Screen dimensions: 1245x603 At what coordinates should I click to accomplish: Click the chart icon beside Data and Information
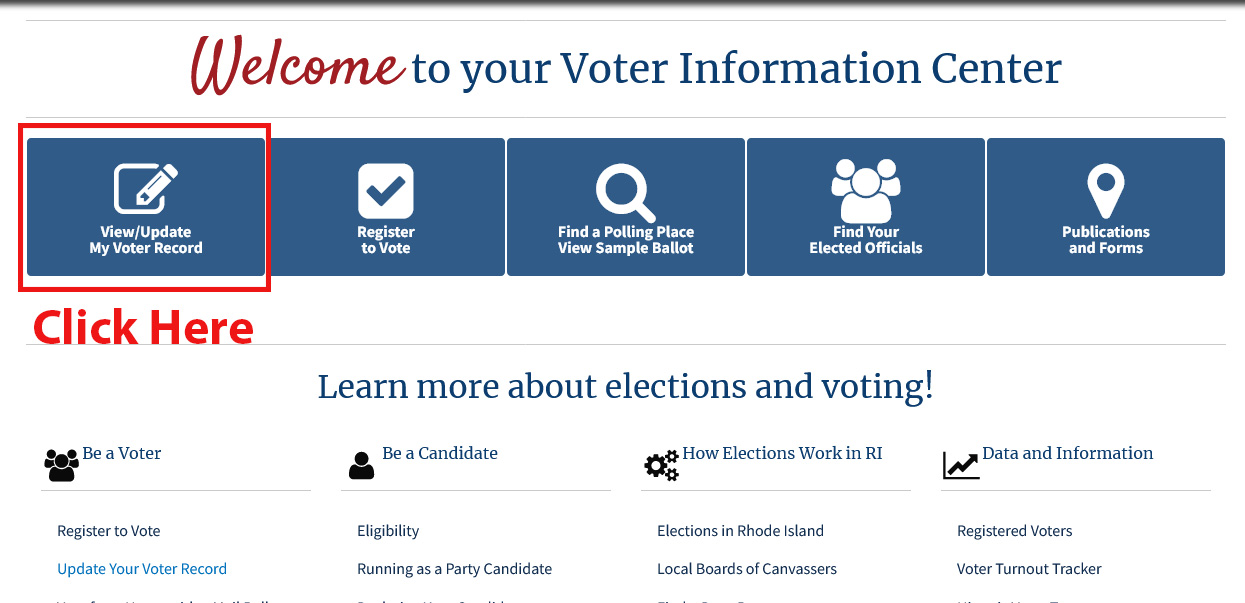(961, 466)
